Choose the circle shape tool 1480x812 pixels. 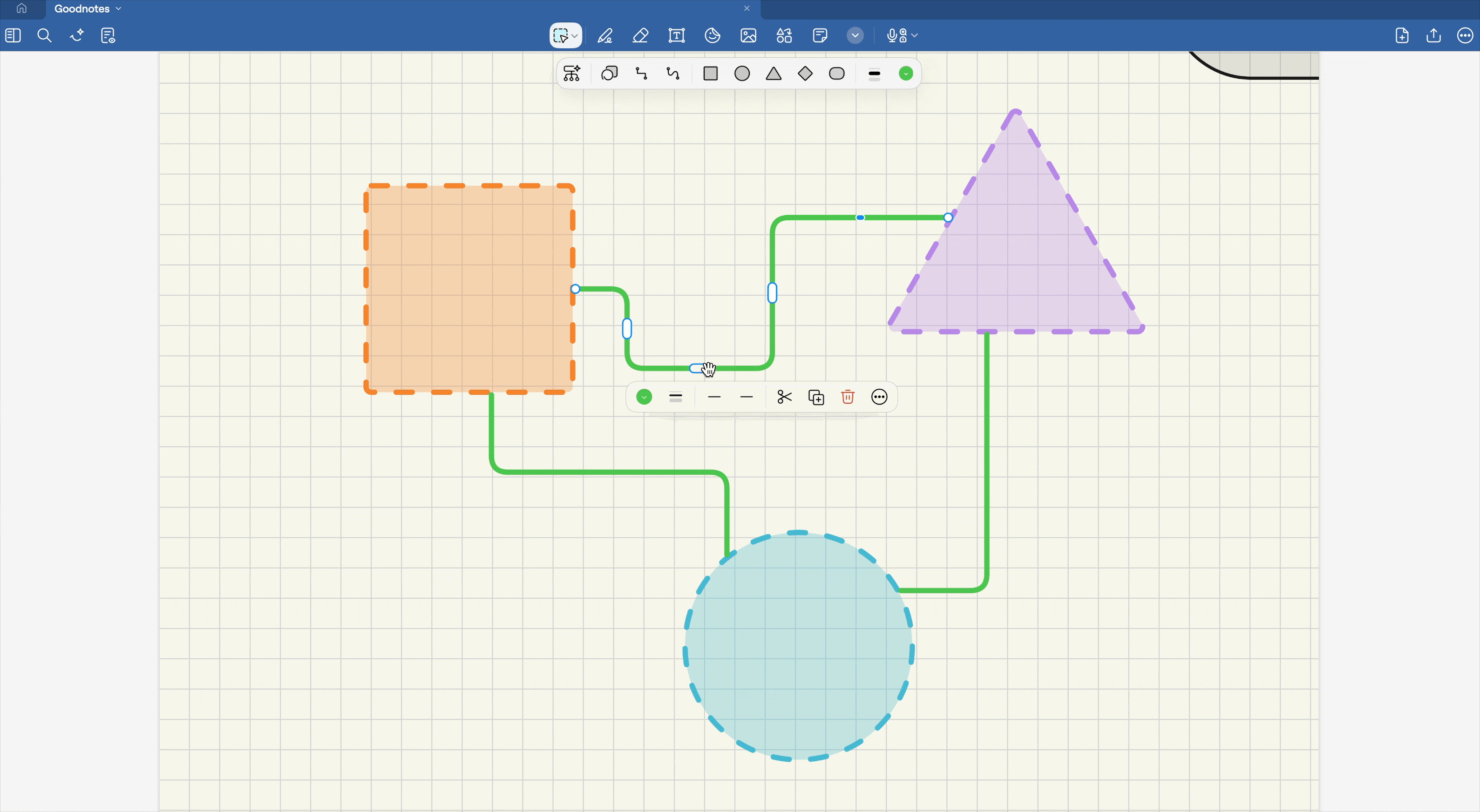[x=742, y=74]
